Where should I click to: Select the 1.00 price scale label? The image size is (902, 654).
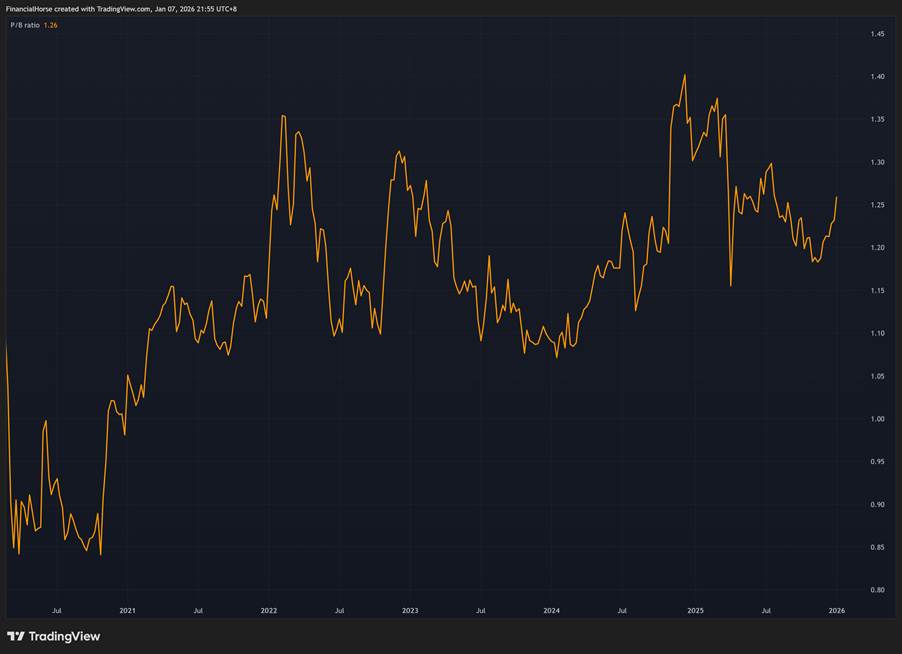point(877,419)
